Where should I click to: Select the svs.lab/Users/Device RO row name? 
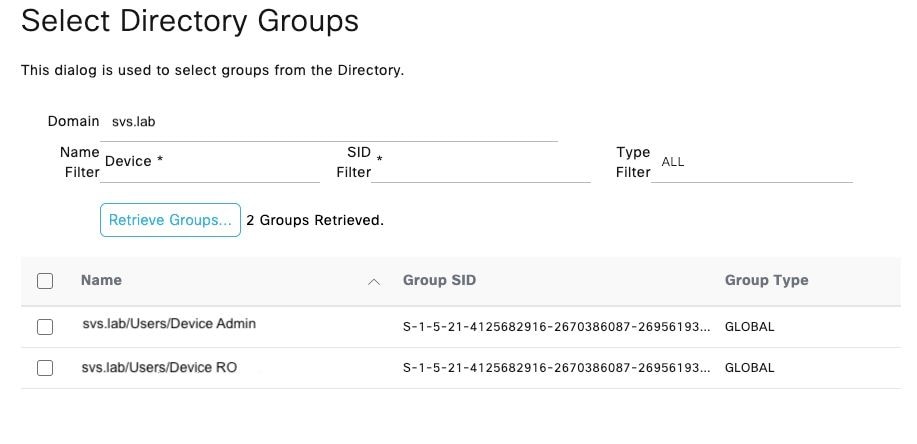160,367
